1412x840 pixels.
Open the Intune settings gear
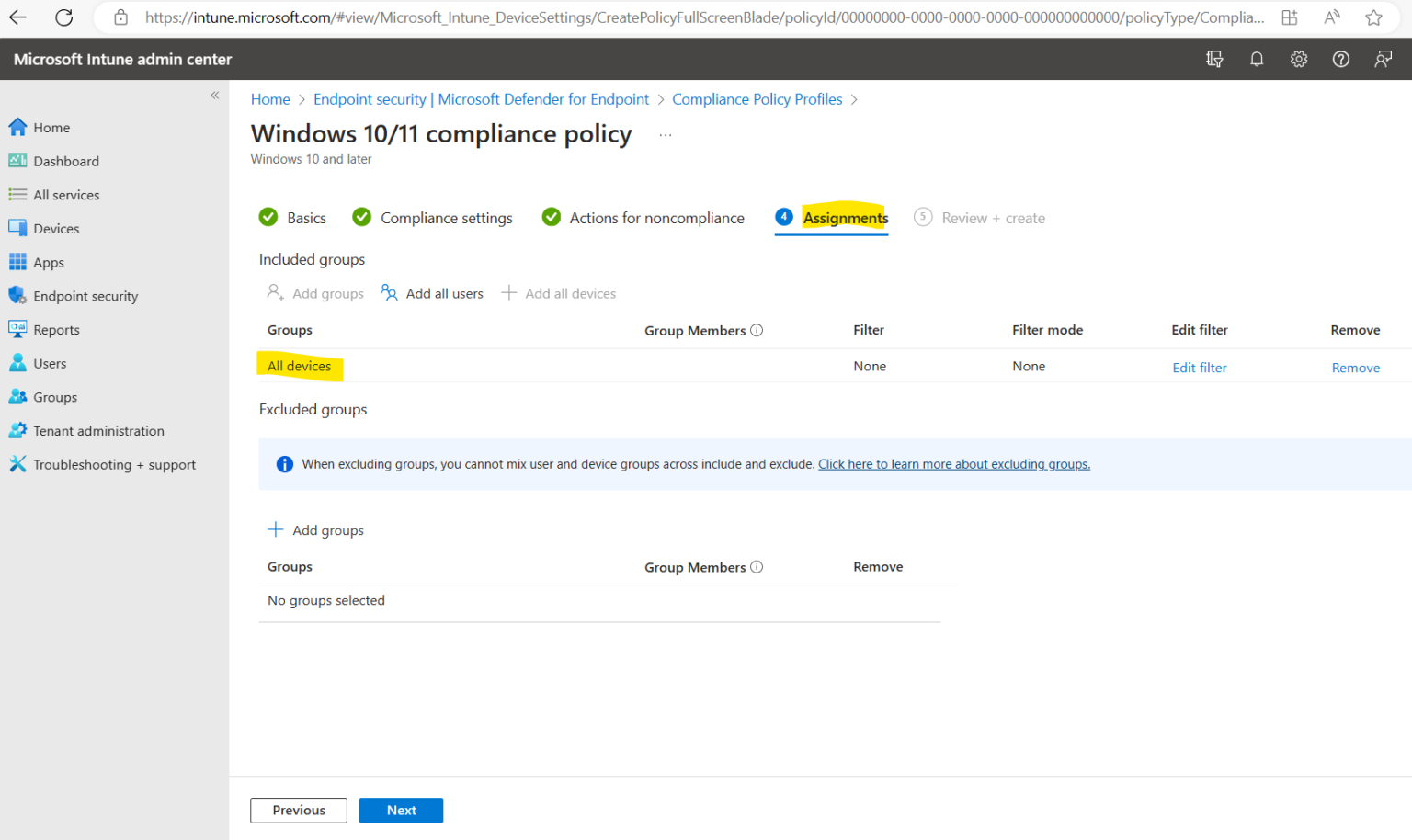1298,58
